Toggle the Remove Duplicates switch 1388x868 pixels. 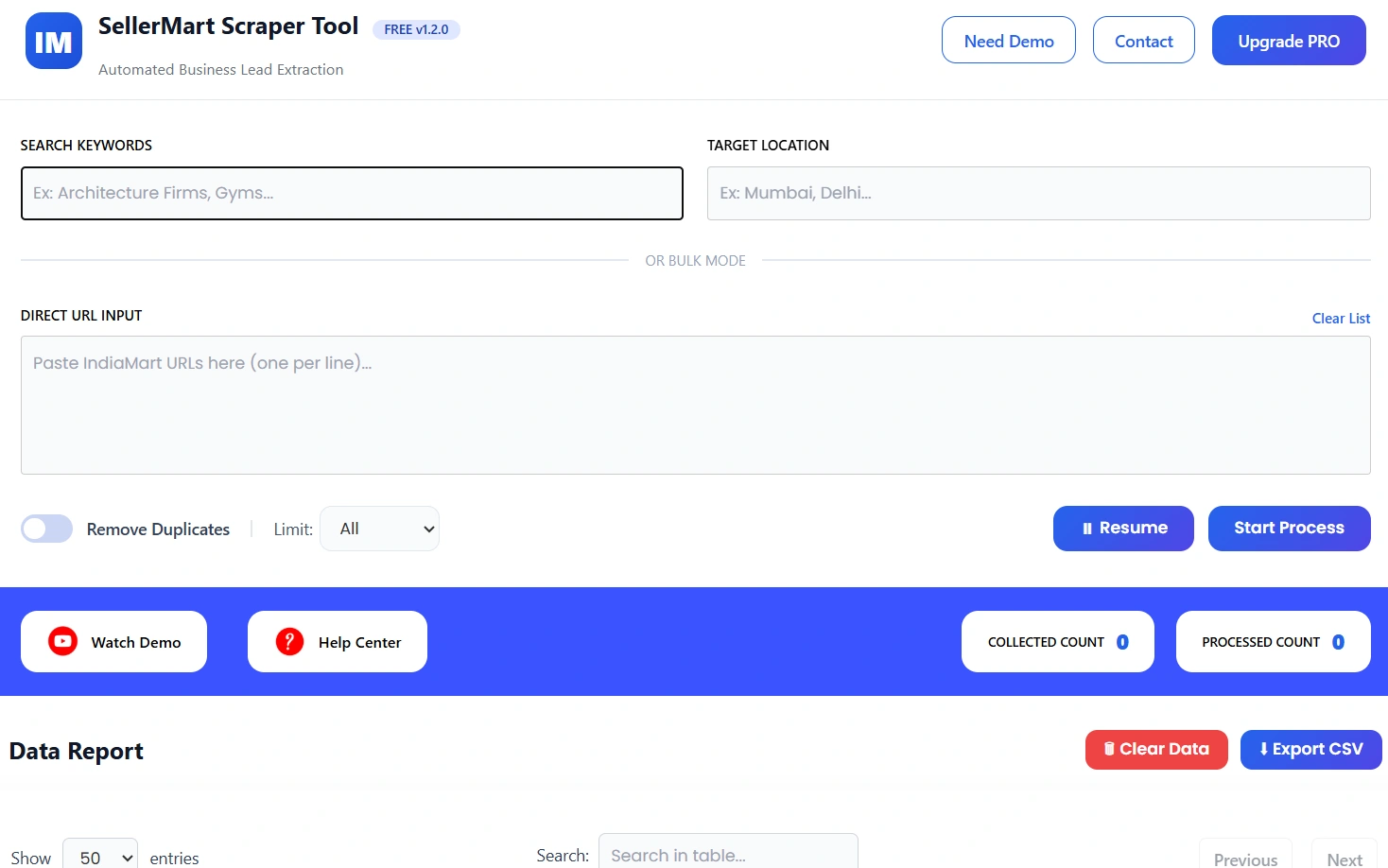coord(47,529)
